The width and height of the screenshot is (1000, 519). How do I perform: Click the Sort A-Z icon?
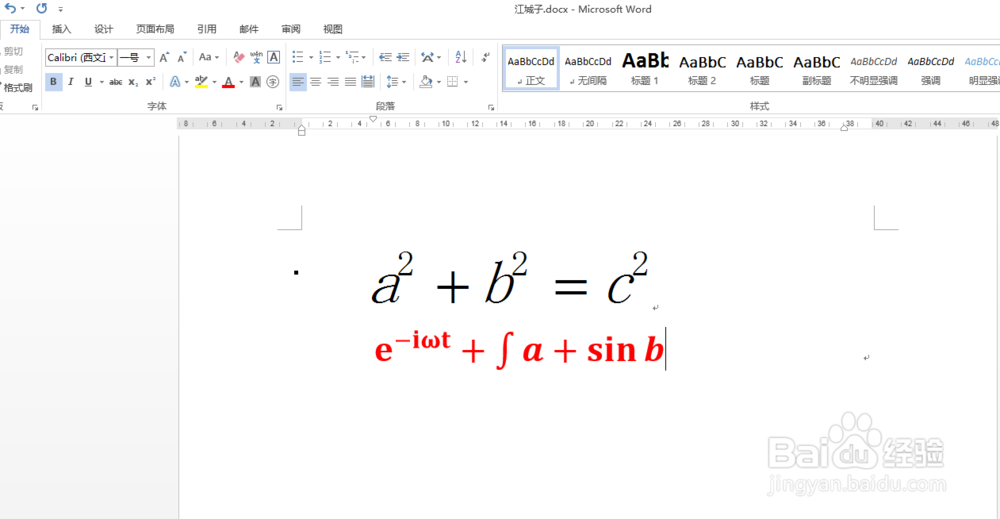tap(460, 57)
